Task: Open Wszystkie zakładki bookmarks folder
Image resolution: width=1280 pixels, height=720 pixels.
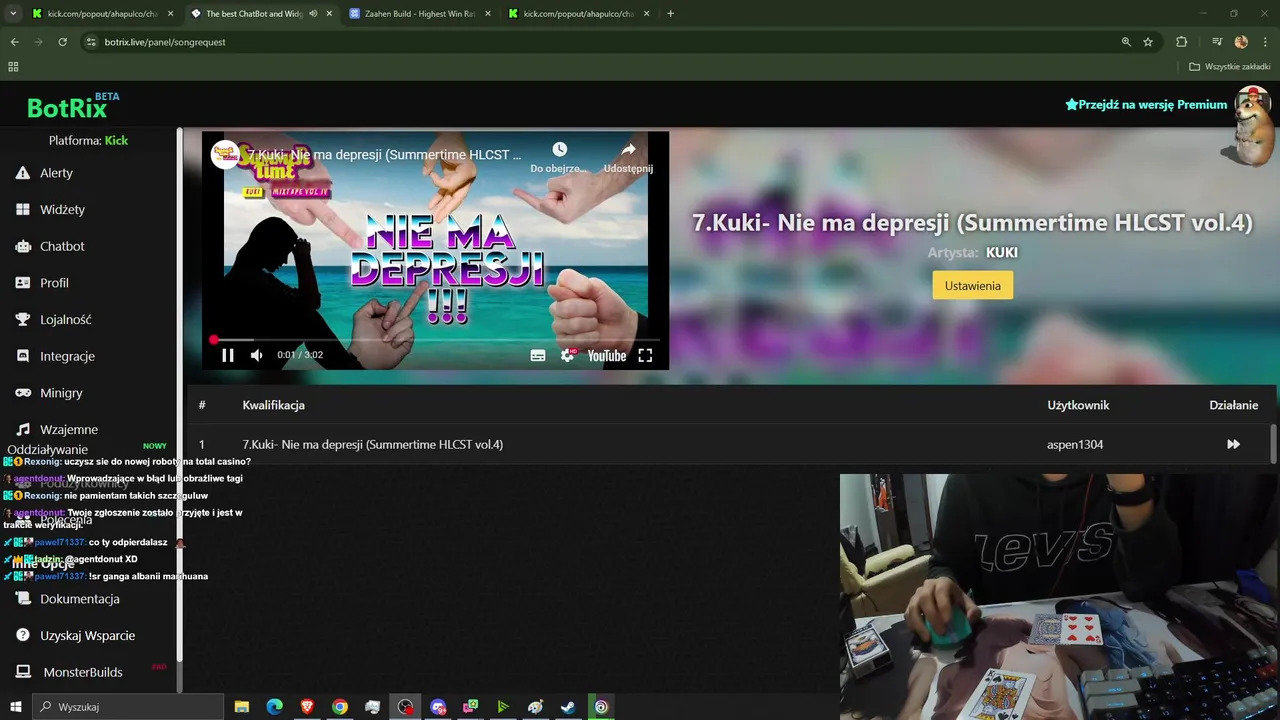Action: tap(1229, 67)
